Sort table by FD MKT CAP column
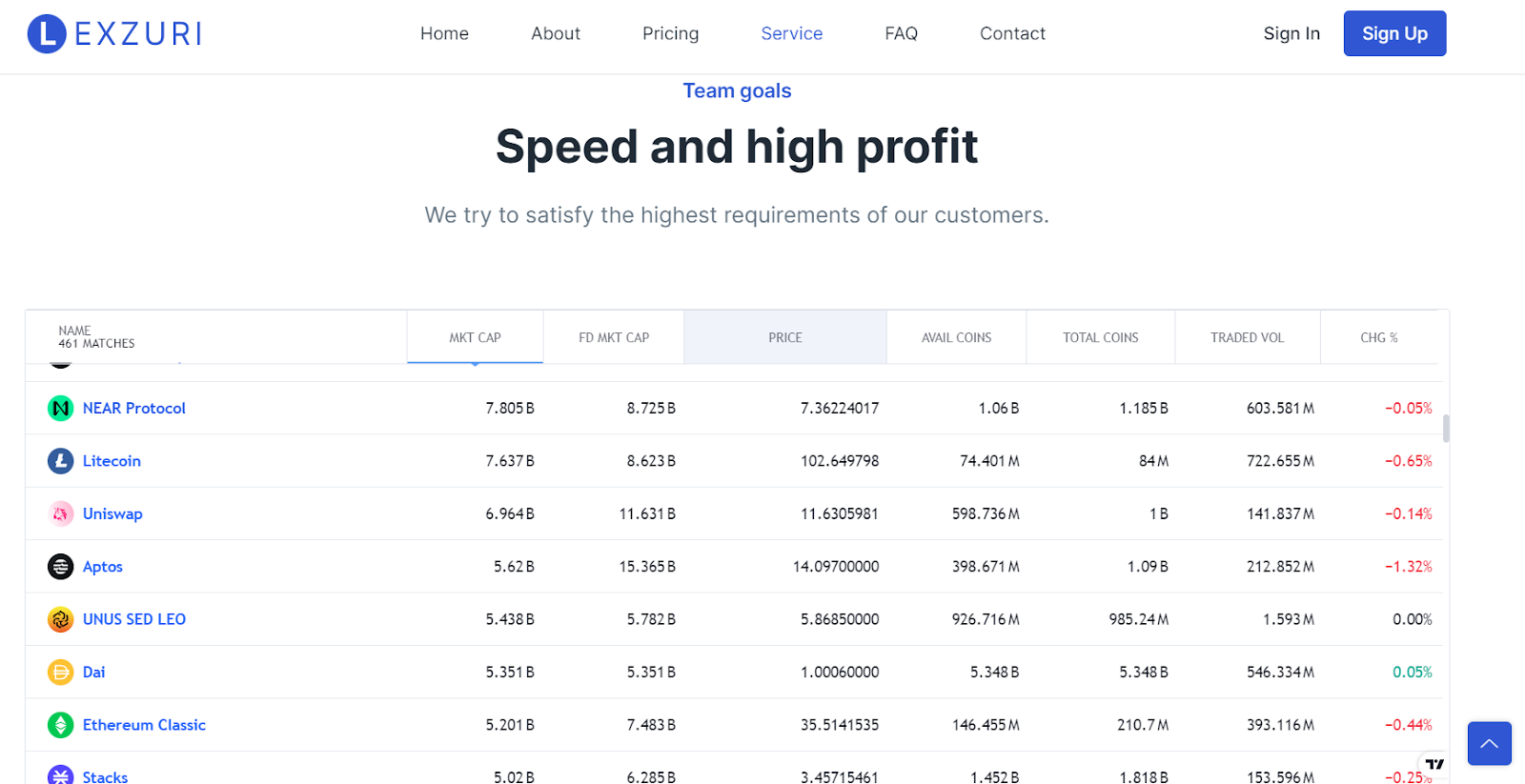 click(x=614, y=337)
